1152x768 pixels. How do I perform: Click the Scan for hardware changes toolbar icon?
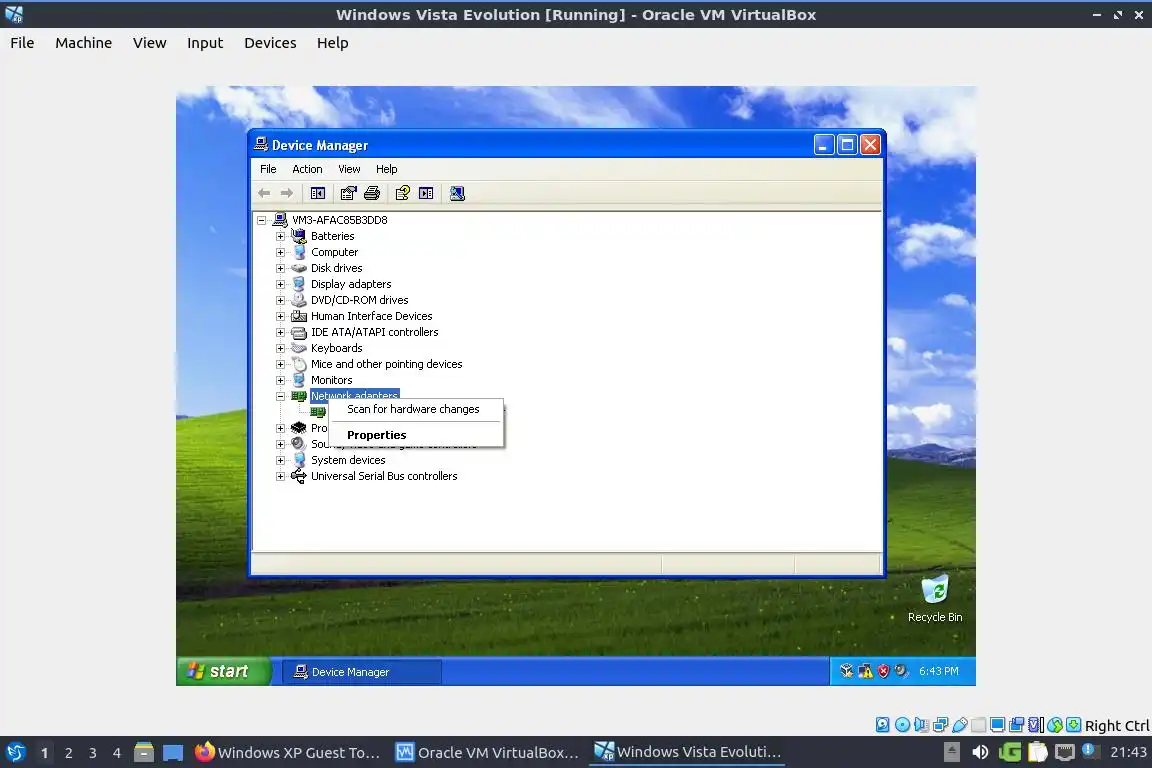(457, 193)
